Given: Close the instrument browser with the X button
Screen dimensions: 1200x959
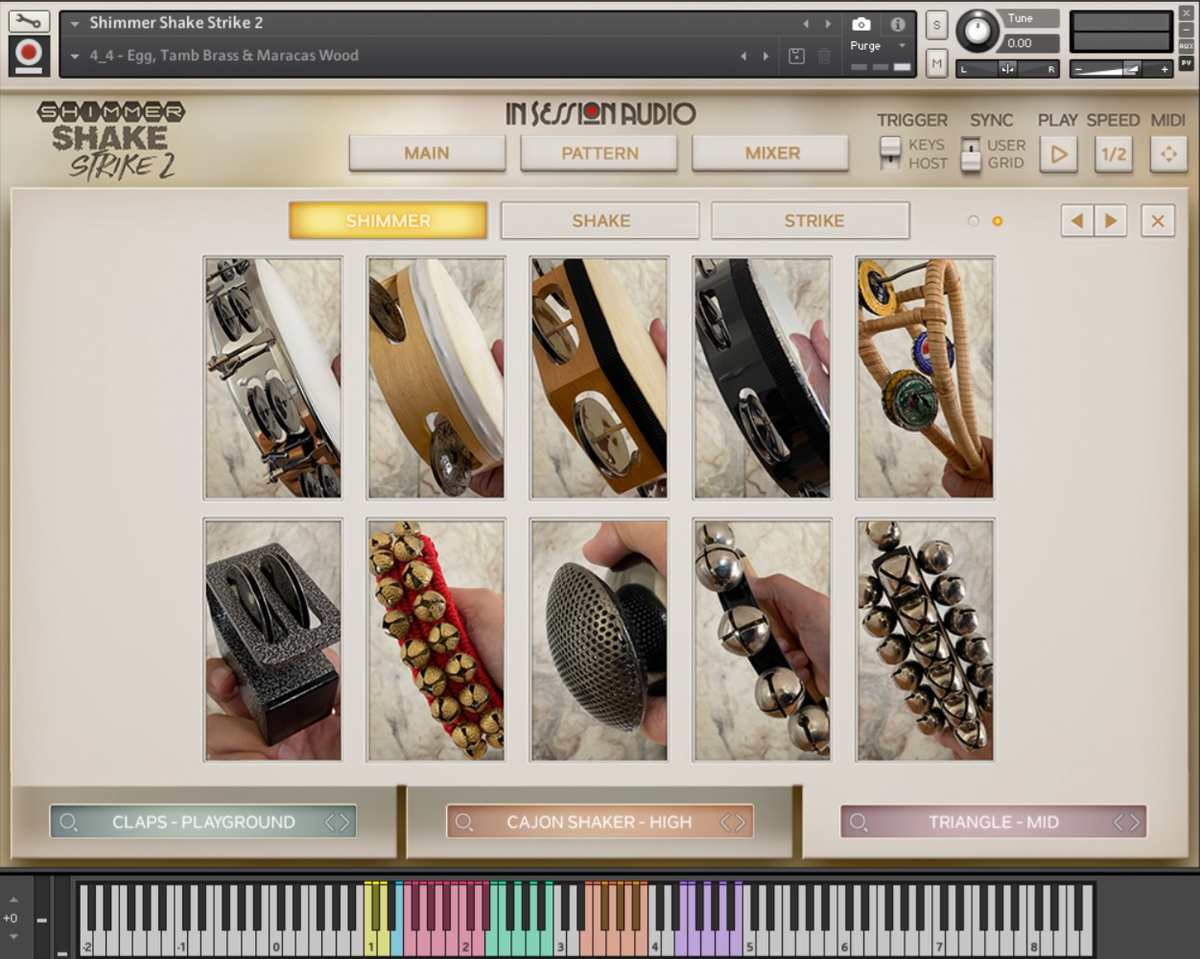Looking at the screenshot, I should click(x=1157, y=220).
